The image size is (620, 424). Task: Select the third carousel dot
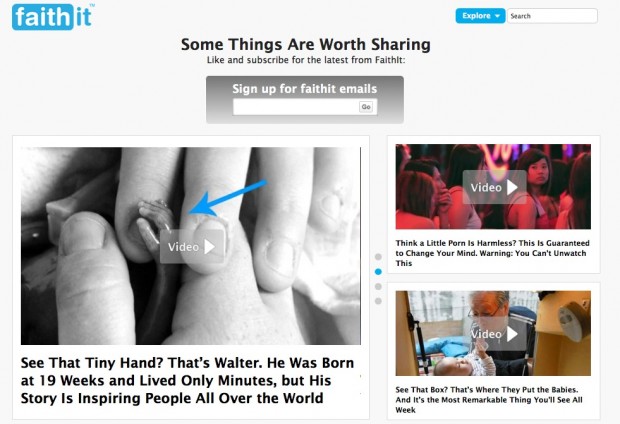click(378, 286)
